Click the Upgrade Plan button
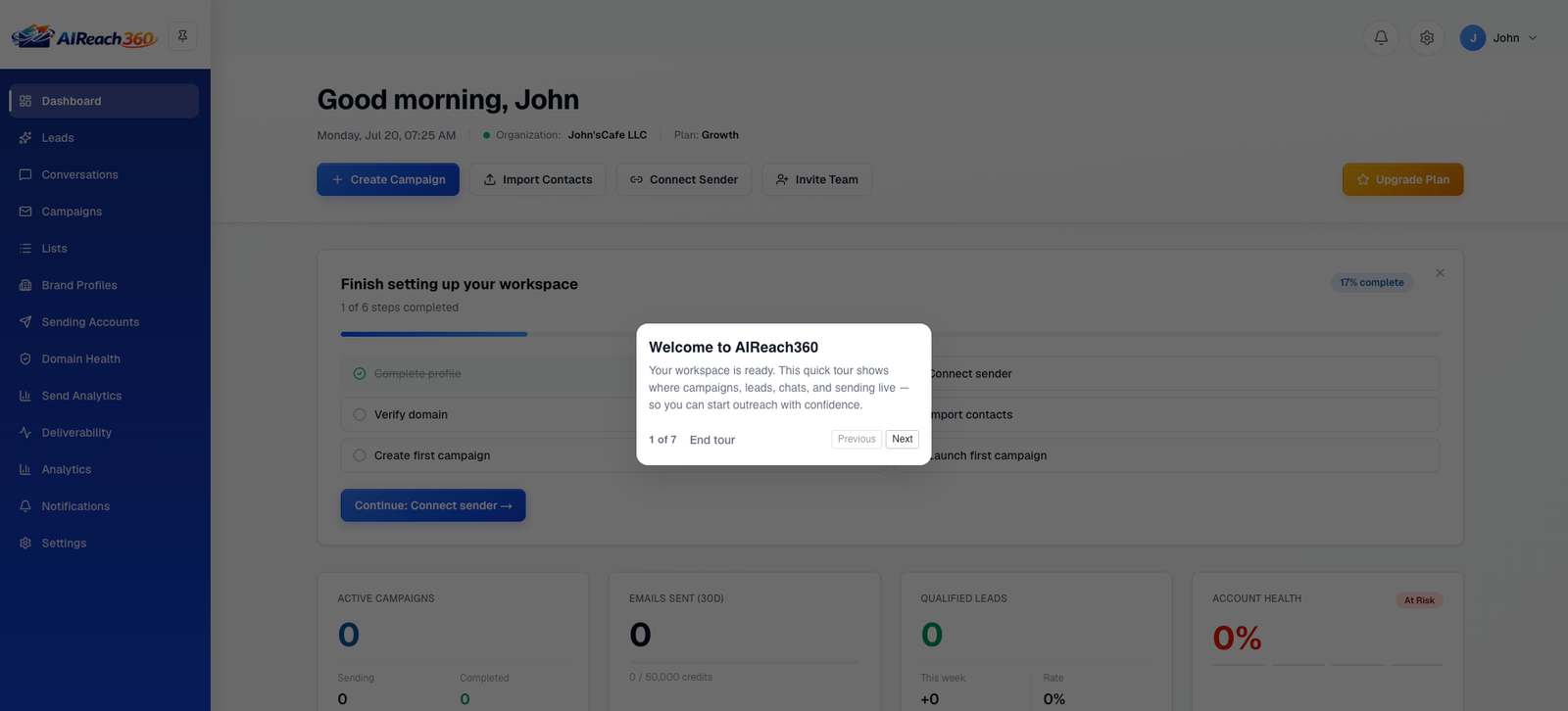The image size is (1568, 711). pyautogui.click(x=1402, y=179)
